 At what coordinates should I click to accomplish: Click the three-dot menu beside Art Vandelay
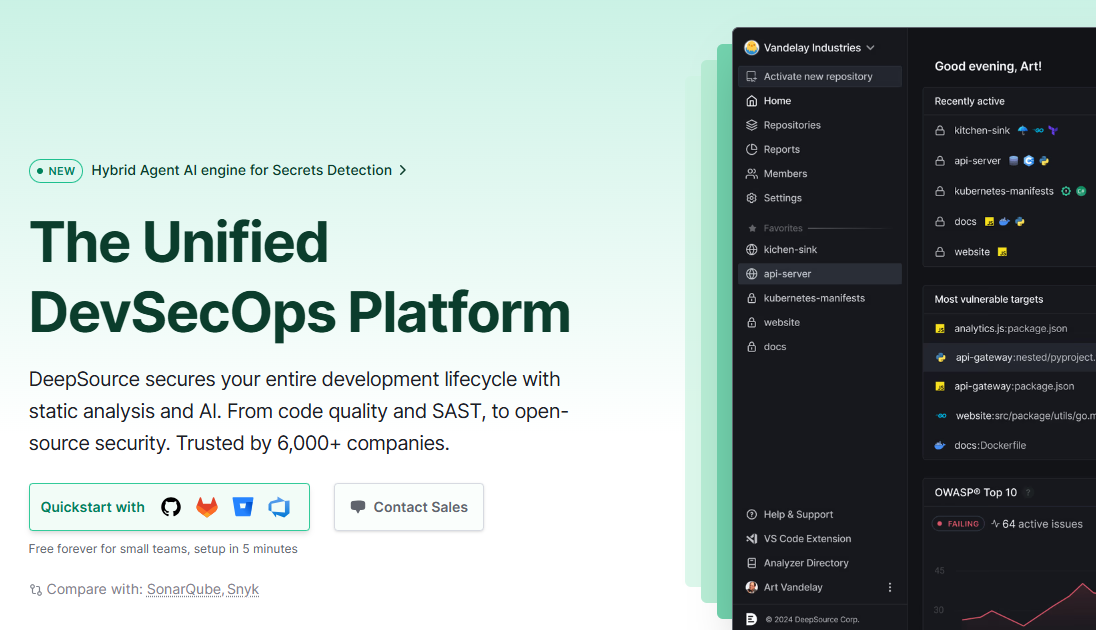point(890,587)
